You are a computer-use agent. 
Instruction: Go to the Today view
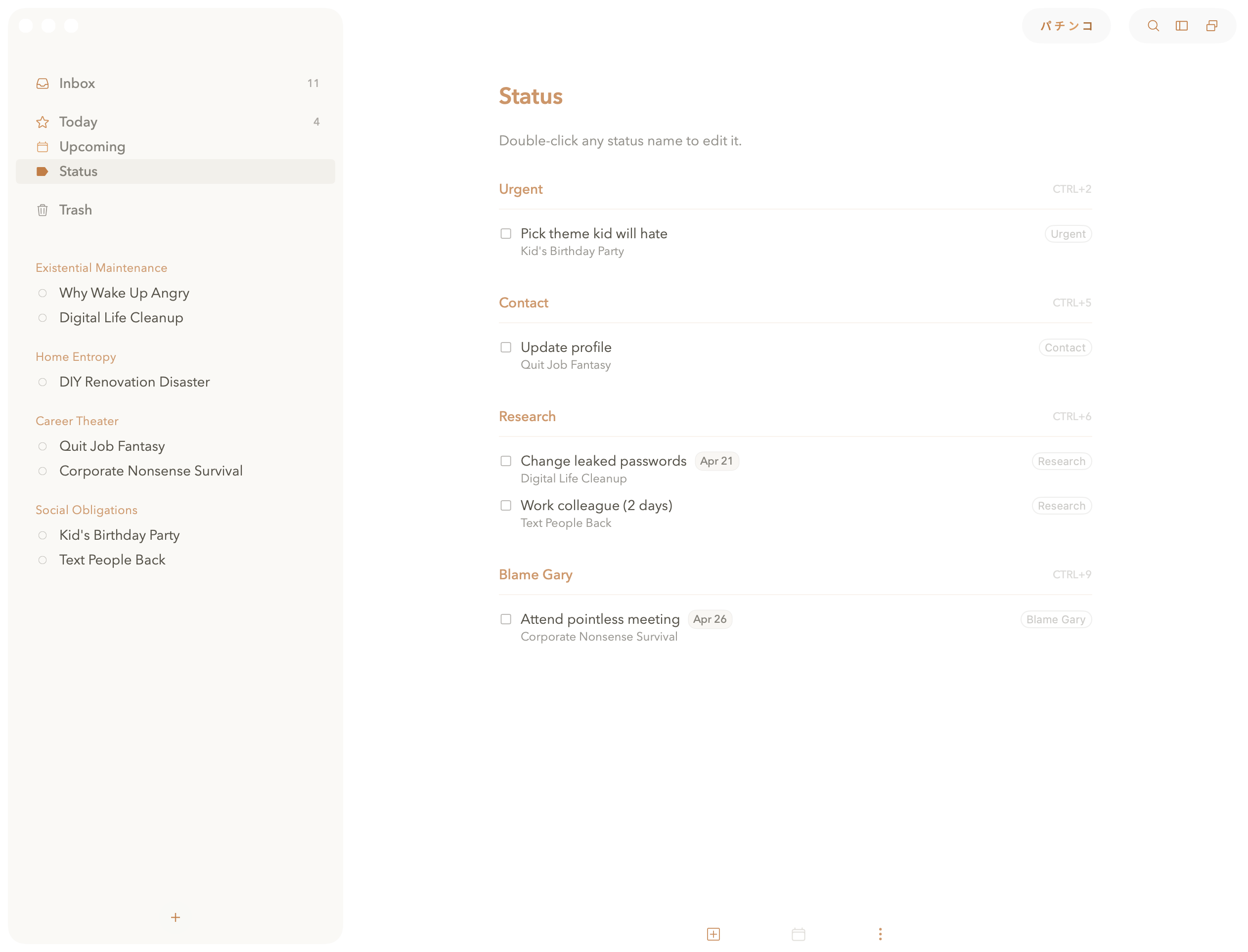click(x=78, y=122)
